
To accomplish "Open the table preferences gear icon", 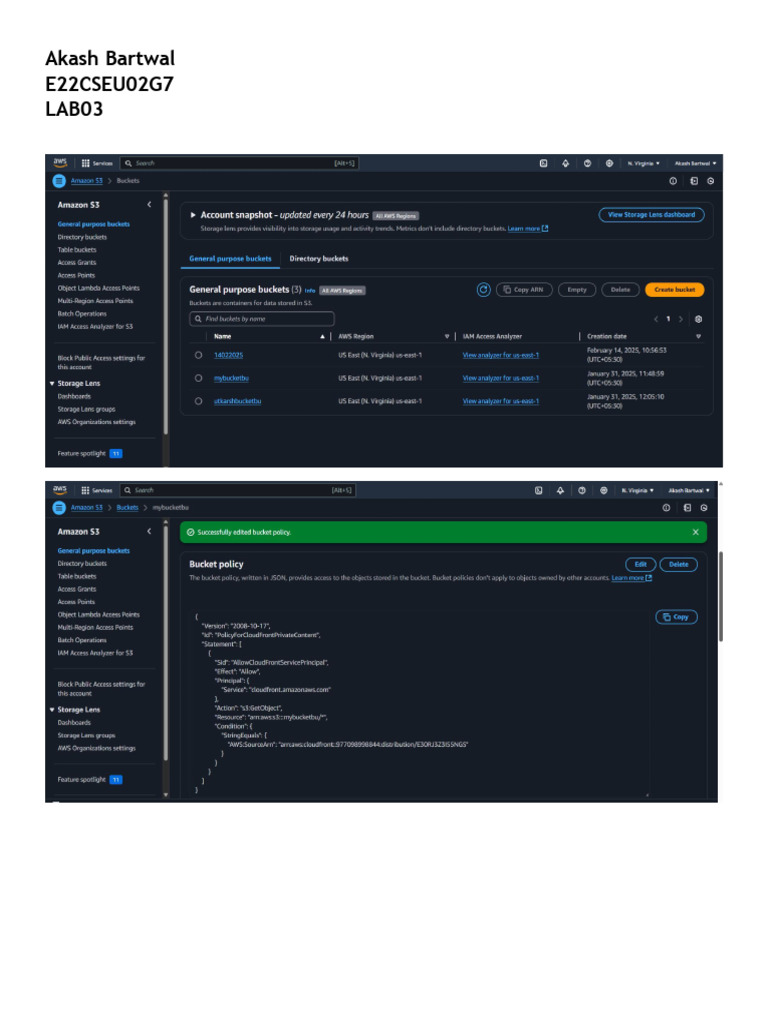I will pos(698,319).
